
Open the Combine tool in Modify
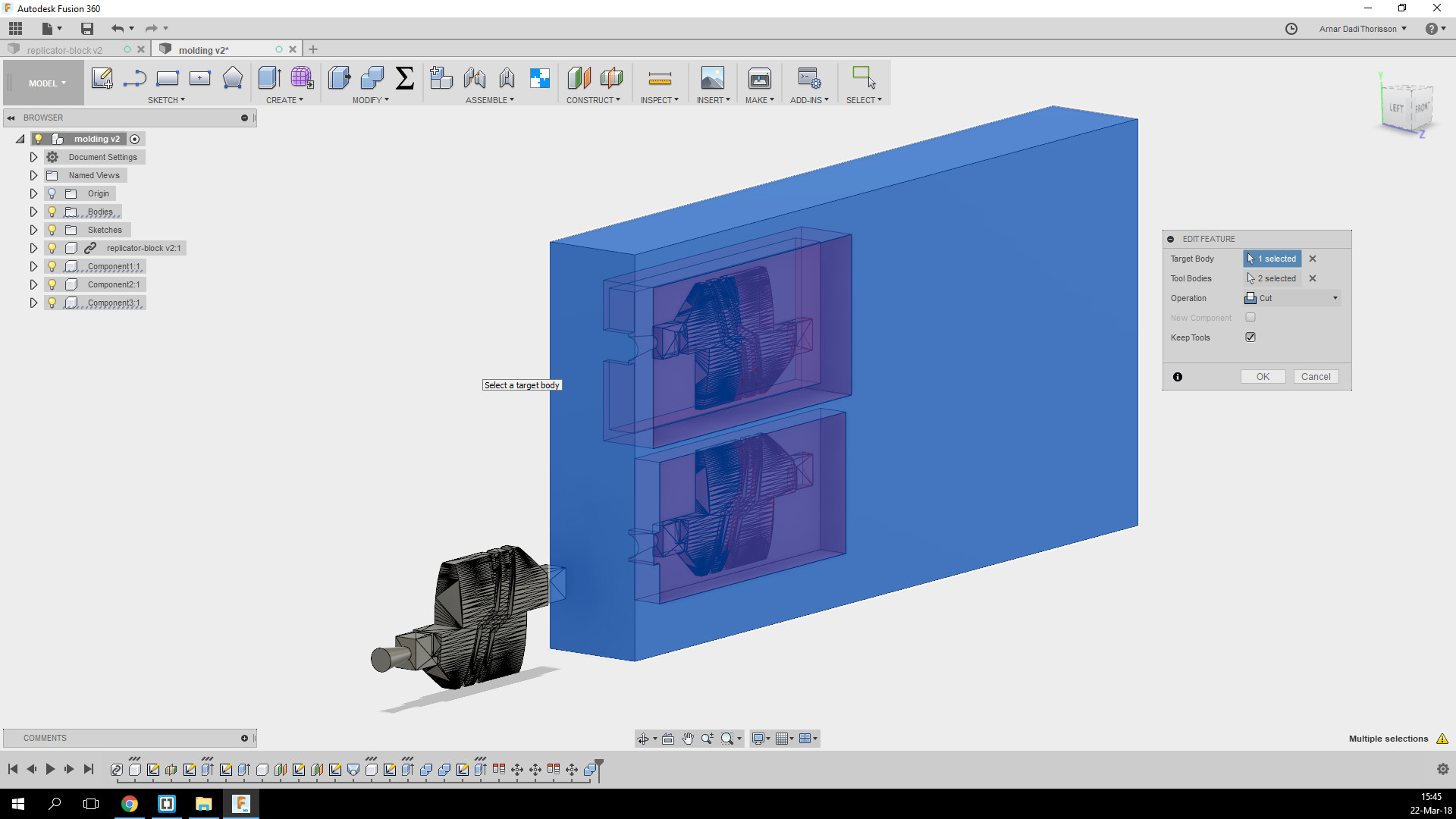(x=372, y=78)
